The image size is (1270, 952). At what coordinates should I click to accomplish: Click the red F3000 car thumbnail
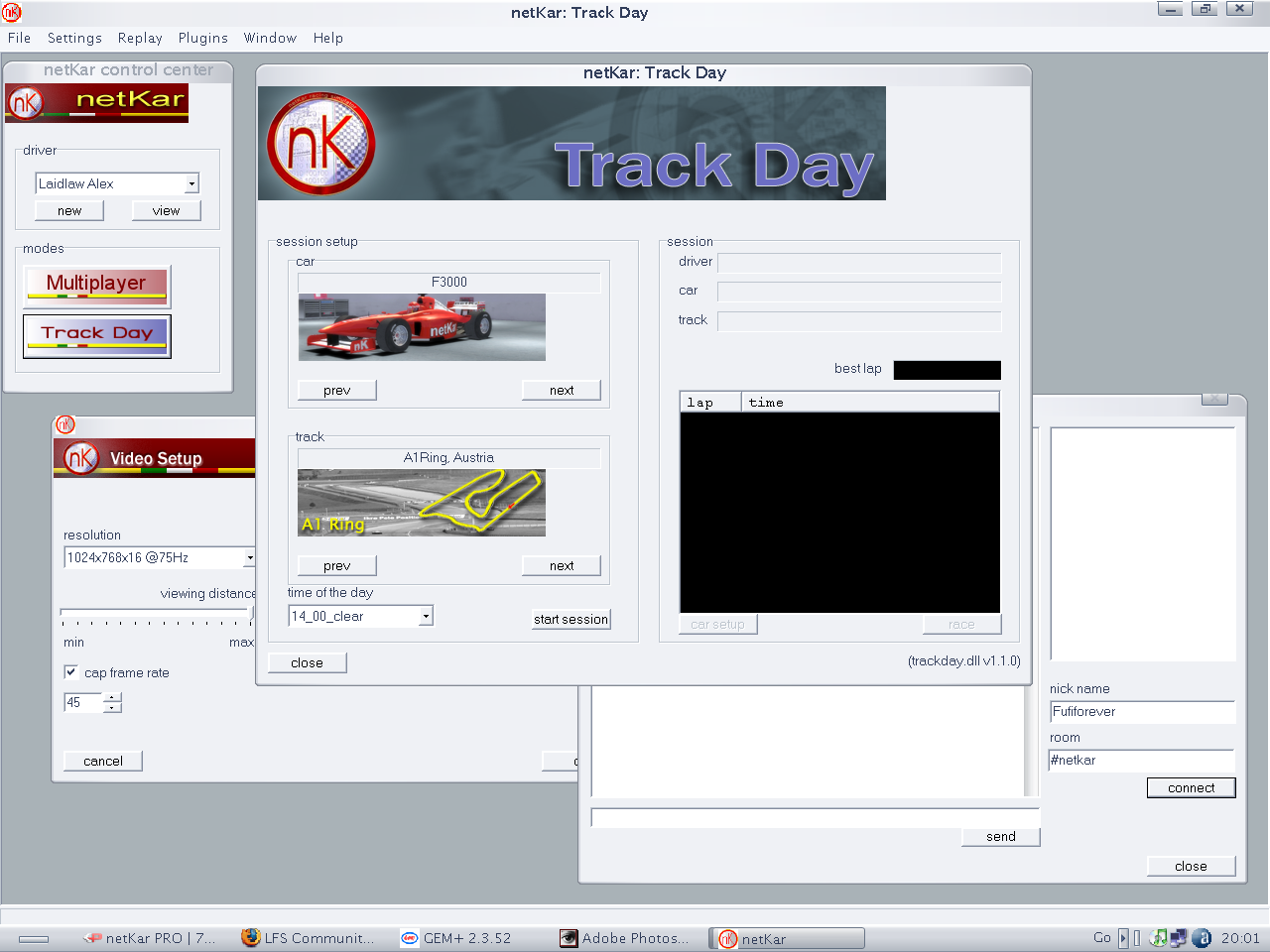pyautogui.click(x=422, y=327)
